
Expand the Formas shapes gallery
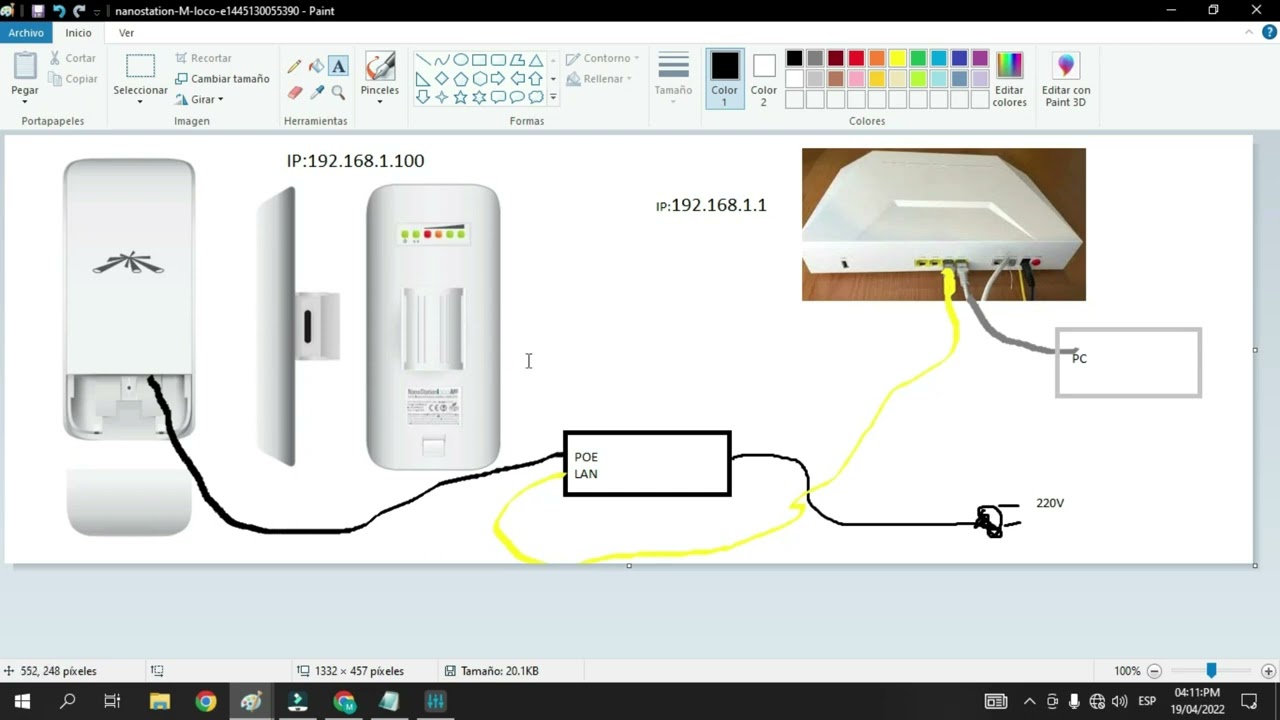553,98
